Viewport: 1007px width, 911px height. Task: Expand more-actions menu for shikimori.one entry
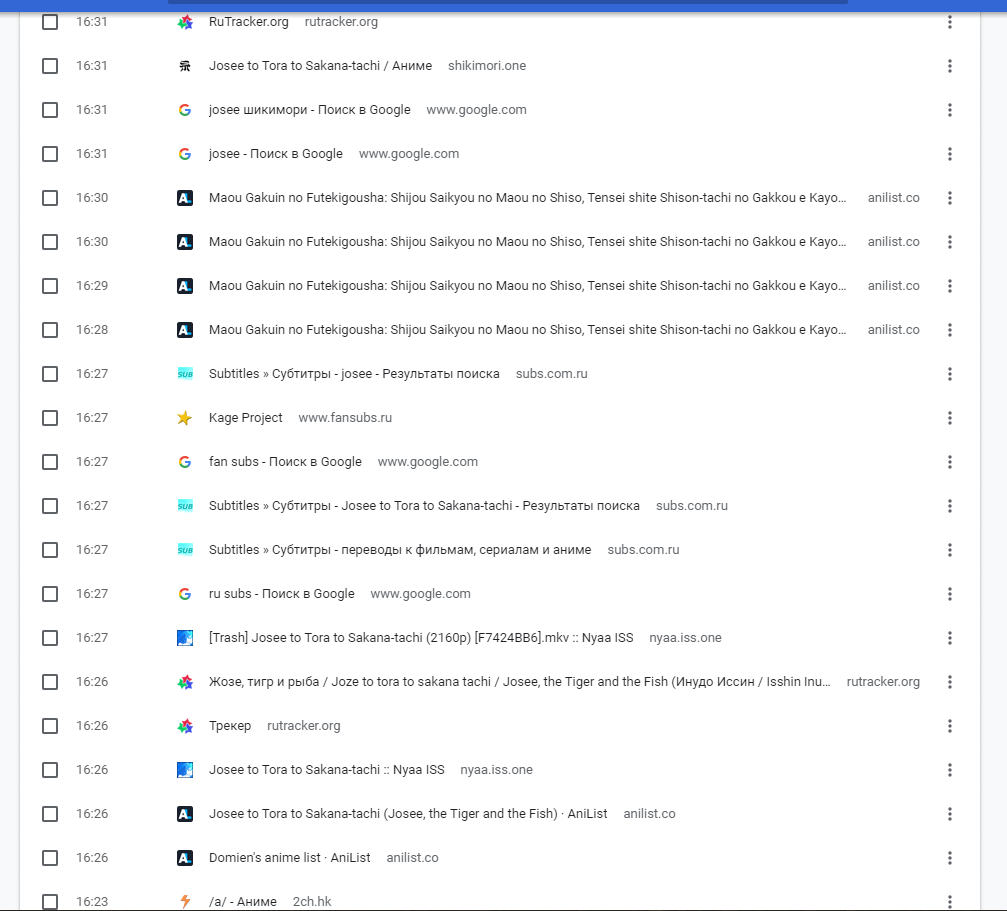point(949,66)
